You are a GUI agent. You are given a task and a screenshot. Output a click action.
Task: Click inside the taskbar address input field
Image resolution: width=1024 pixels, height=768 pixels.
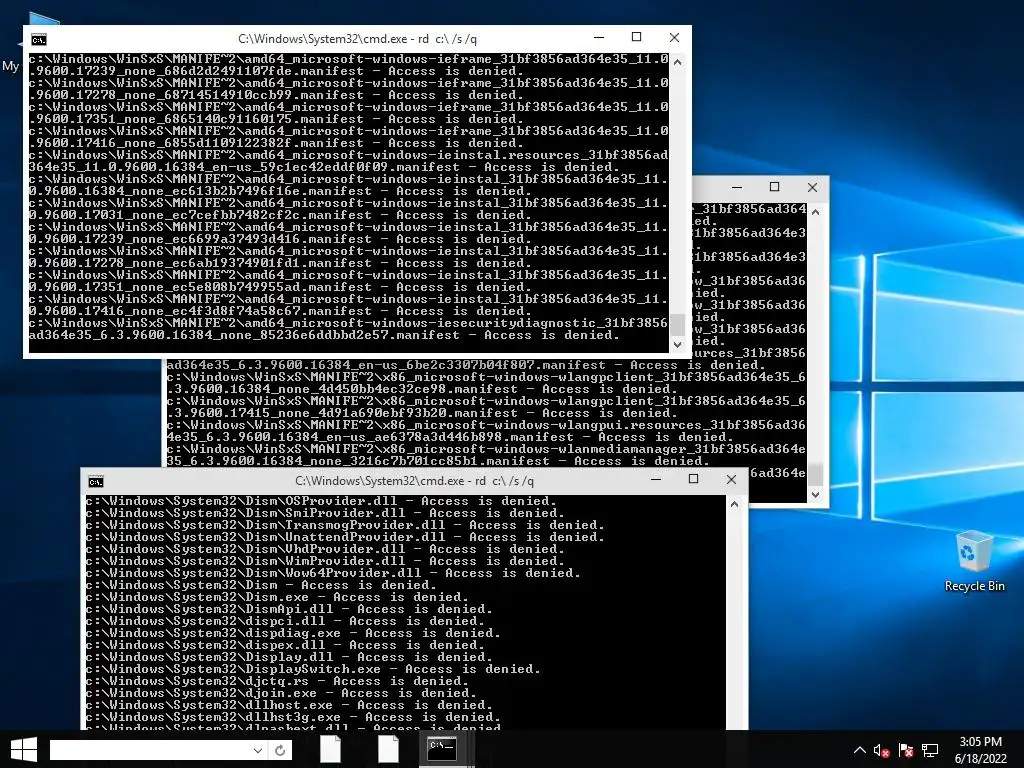click(150, 750)
